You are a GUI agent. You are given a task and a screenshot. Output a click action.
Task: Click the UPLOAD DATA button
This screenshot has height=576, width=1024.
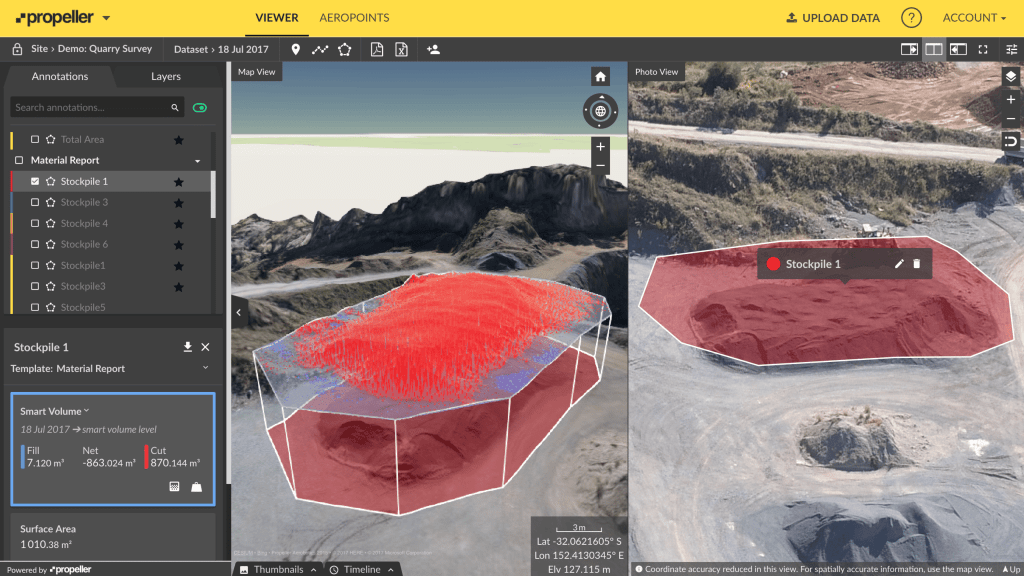click(832, 17)
